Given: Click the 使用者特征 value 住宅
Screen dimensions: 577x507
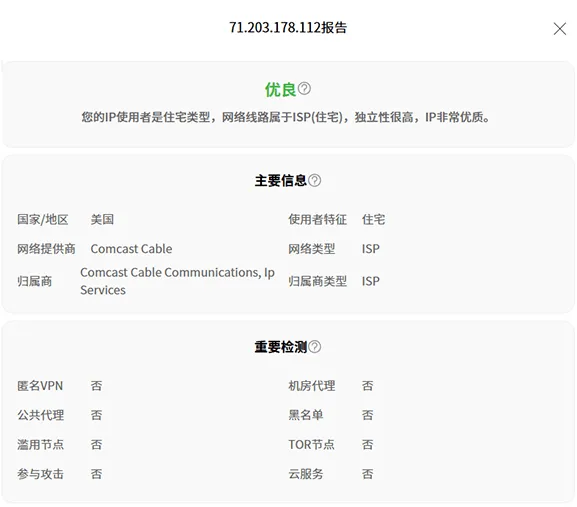Looking at the screenshot, I should 373,220.
